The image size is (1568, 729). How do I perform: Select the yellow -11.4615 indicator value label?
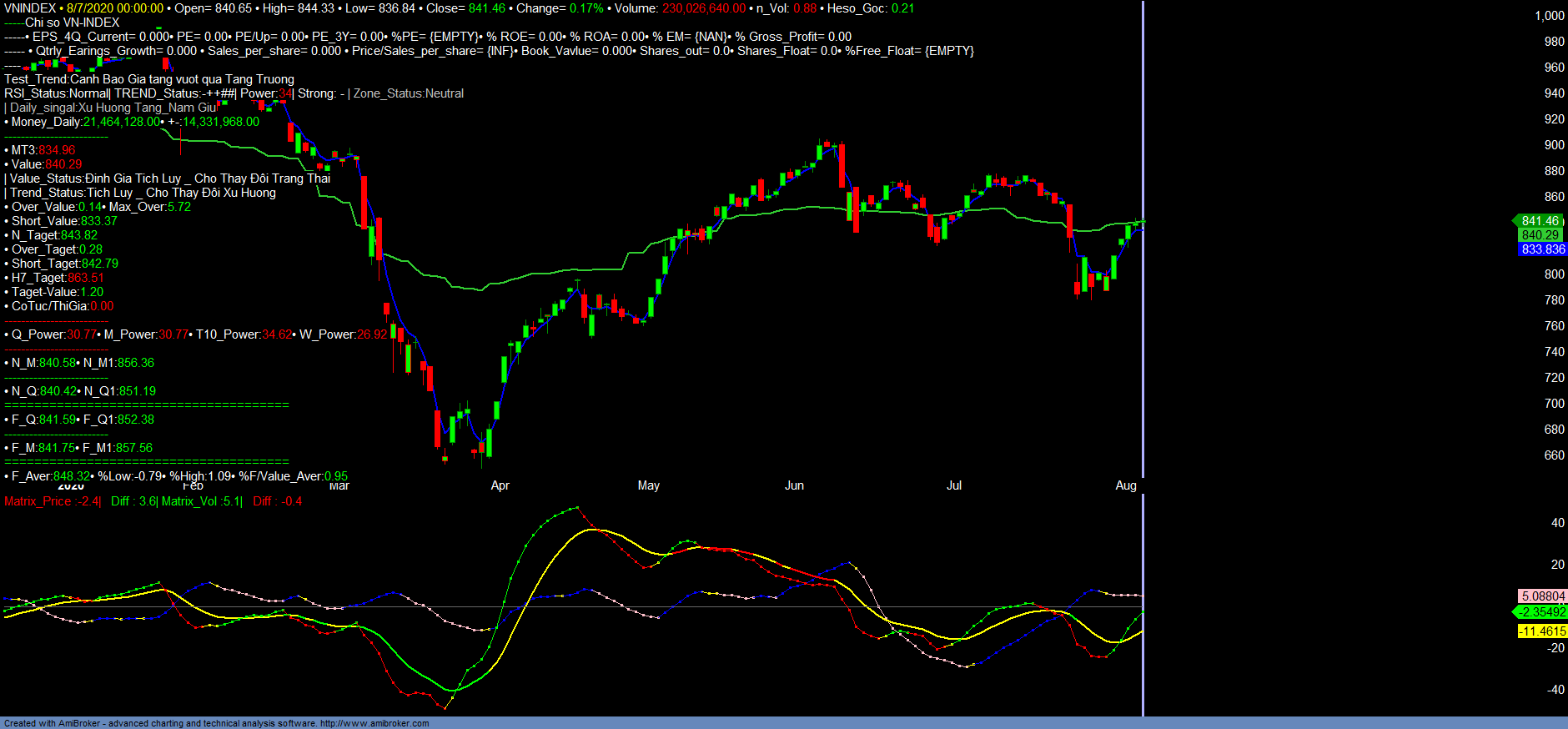click(x=1542, y=631)
